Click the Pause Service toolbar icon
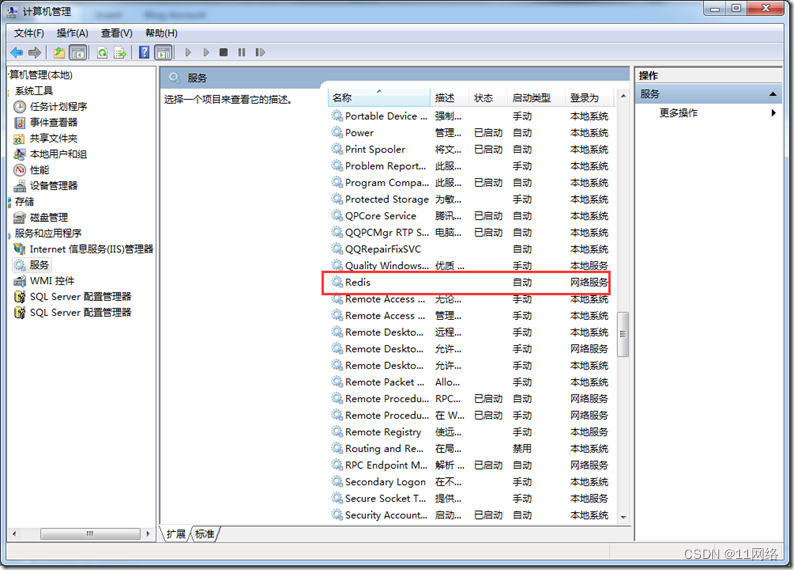 point(242,52)
